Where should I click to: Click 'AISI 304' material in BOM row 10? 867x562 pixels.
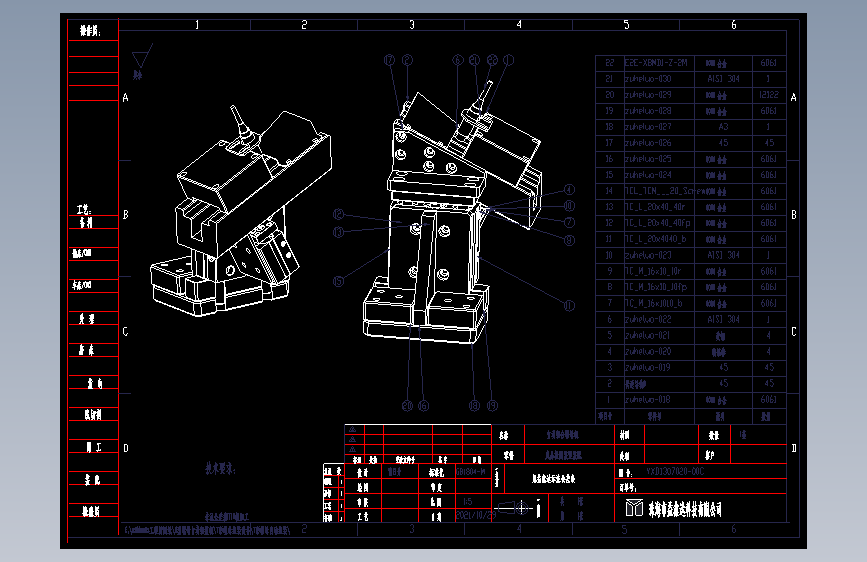723,256
